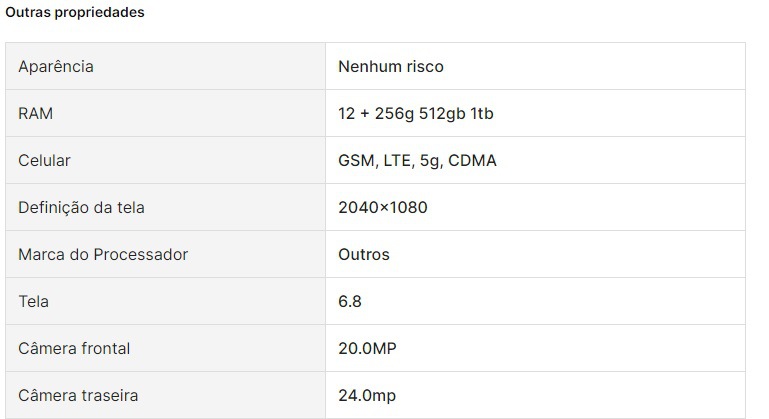769x419 pixels.
Task: Click the "20.0MP" front camera value
Action: 368,348
